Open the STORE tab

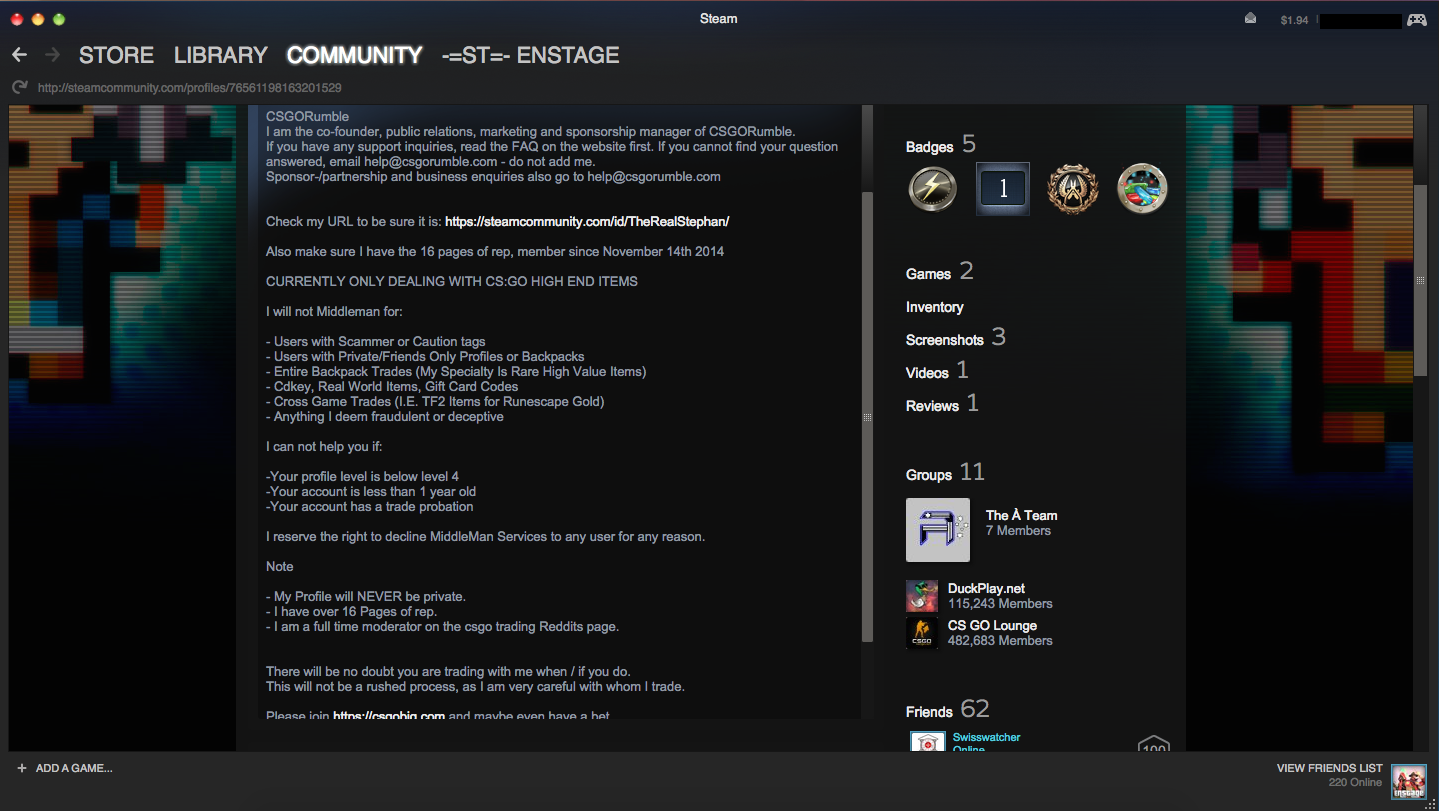116,55
